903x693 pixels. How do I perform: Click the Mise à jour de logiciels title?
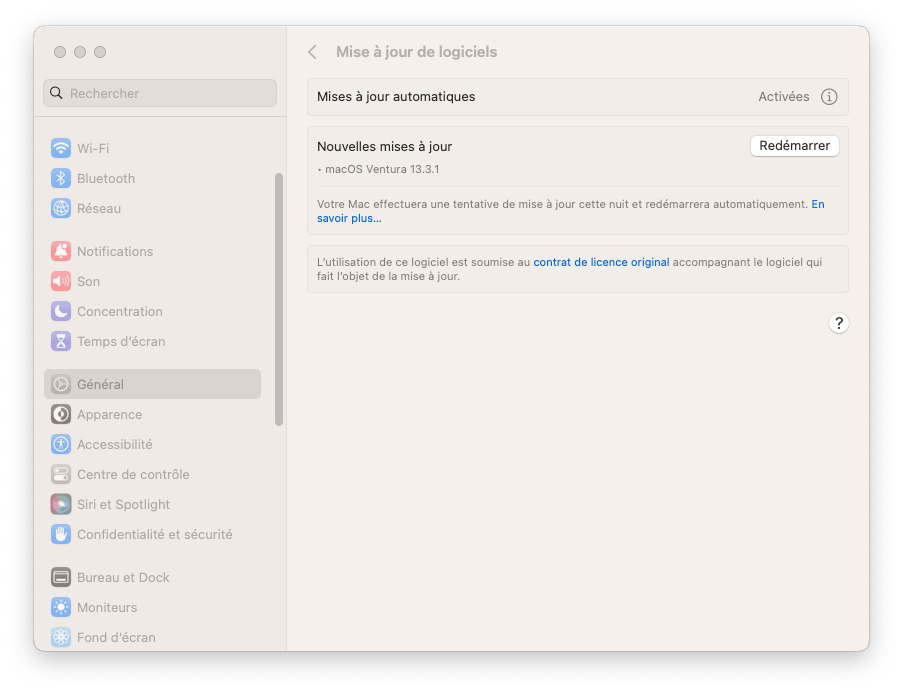point(416,52)
